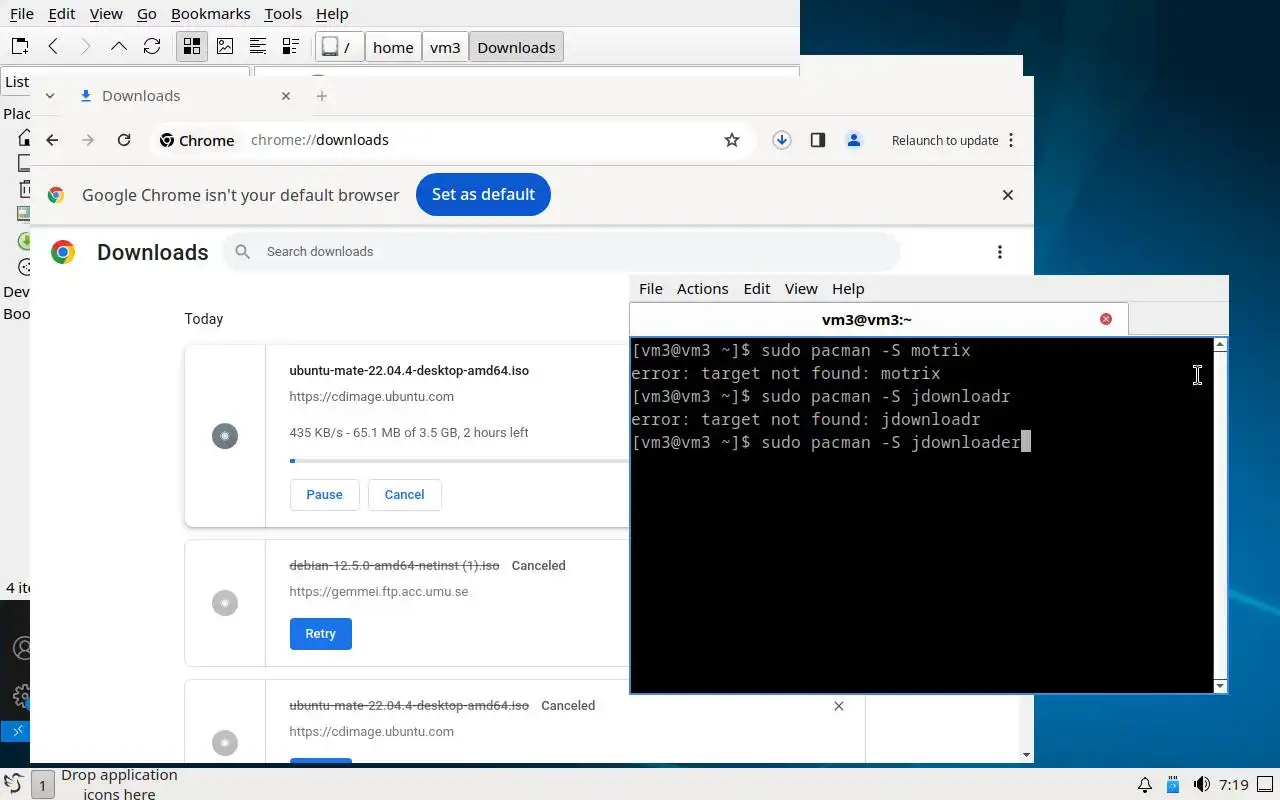Open the terminal Help menu
1280x800 pixels.
click(848, 289)
